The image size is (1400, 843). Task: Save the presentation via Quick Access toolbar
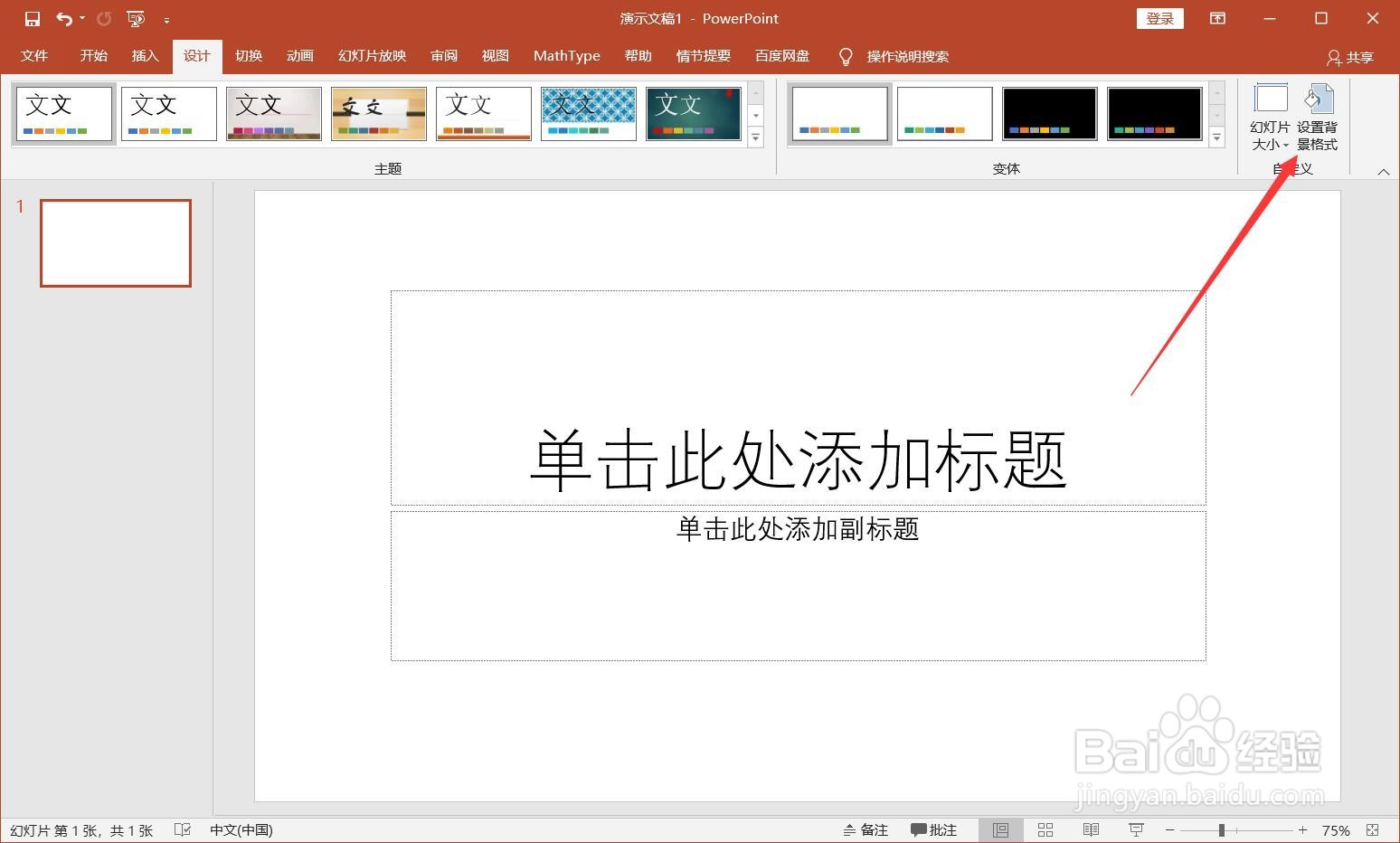31,18
